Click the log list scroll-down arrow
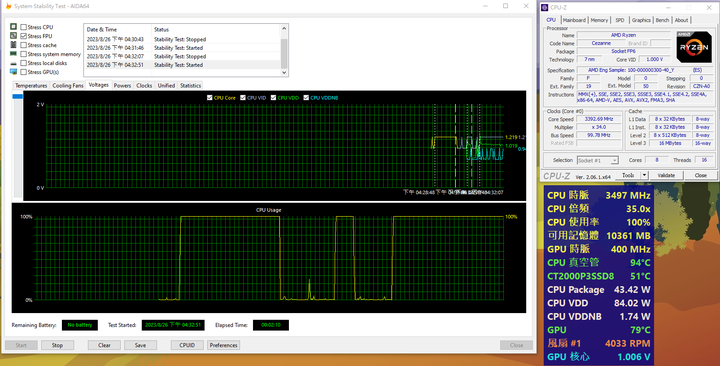The width and height of the screenshot is (720, 366). pyautogui.click(x=284, y=72)
